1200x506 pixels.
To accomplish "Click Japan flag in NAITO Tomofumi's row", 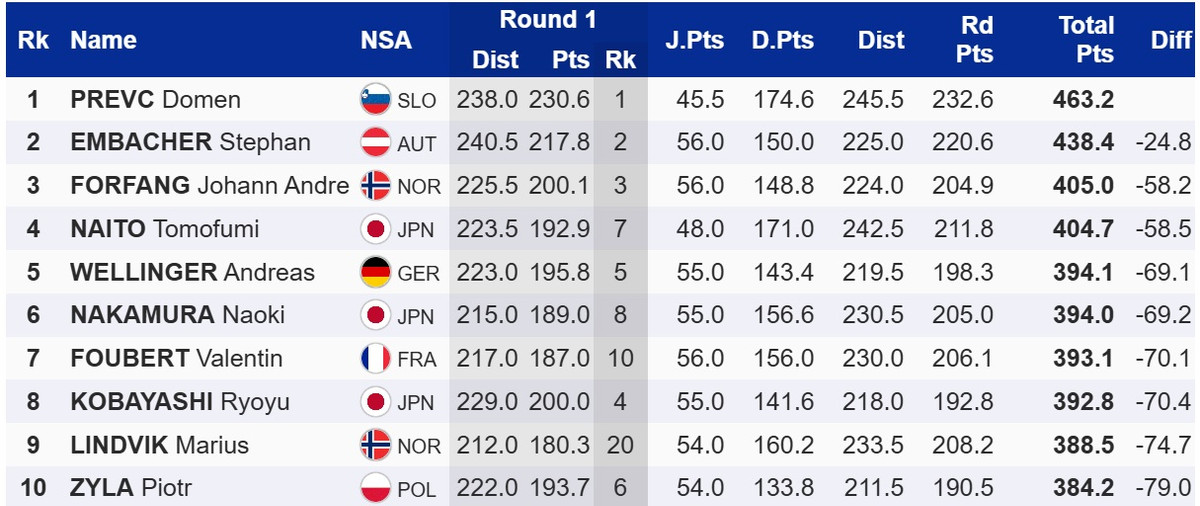I will 375,229.
